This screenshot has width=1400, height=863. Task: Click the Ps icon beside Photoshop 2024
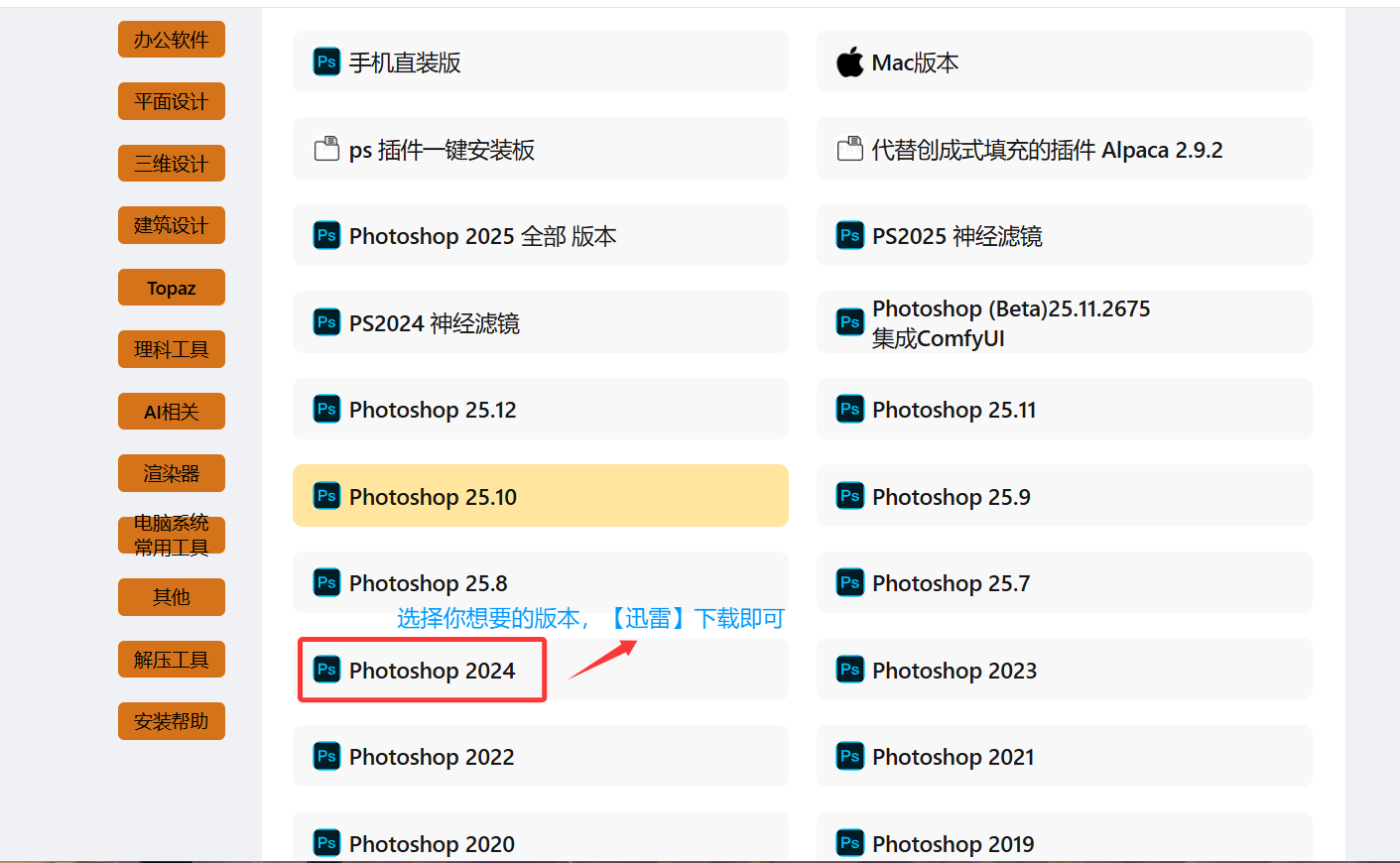pos(326,670)
